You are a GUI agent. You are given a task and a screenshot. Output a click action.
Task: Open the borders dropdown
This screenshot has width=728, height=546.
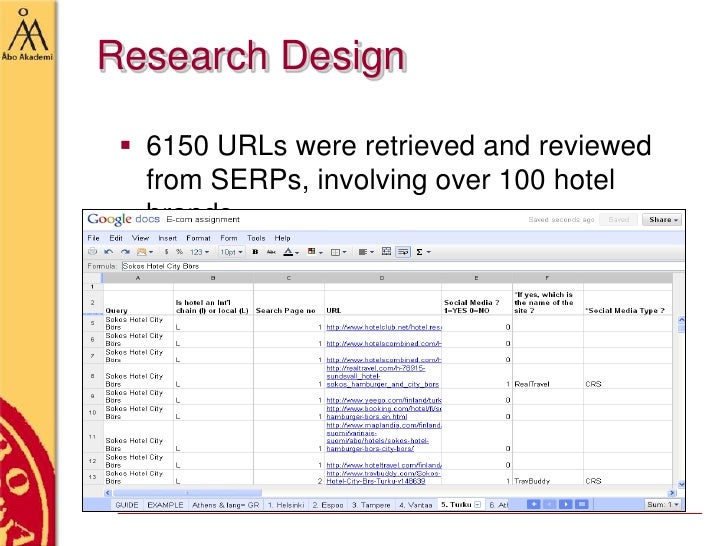(x=338, y=252)
